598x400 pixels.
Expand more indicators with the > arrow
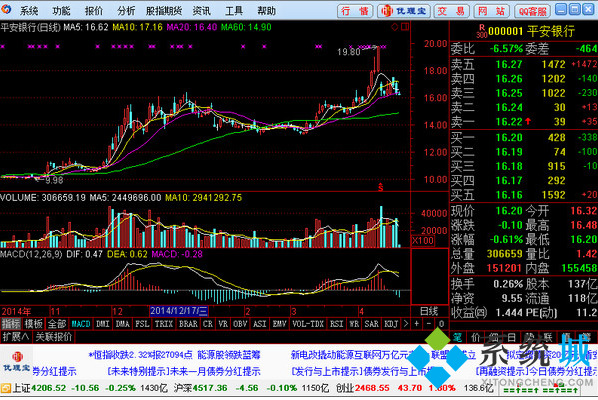point(405,324)
